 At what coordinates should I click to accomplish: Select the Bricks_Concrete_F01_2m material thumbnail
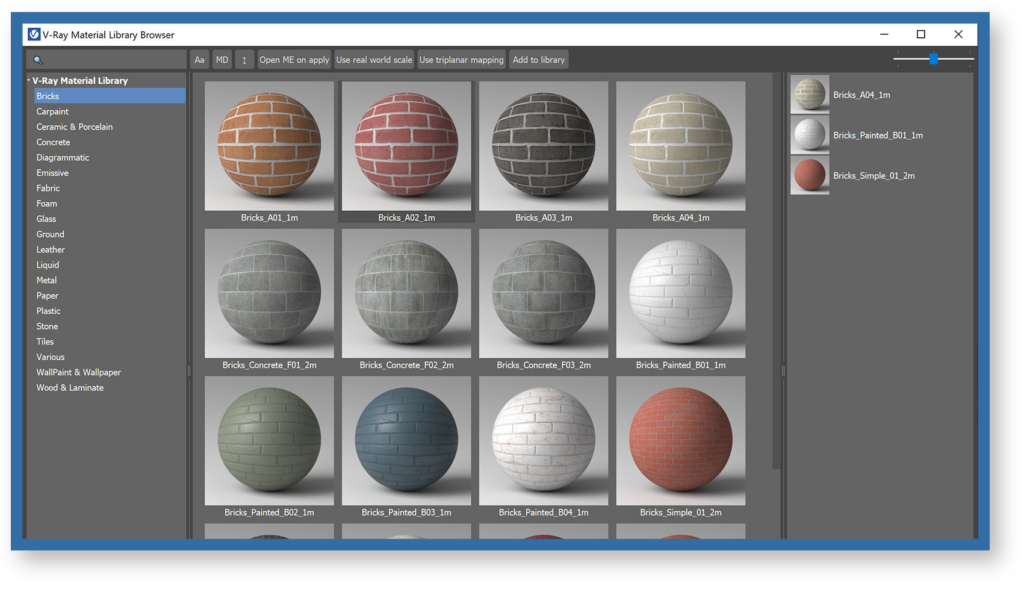coord(269,293)
